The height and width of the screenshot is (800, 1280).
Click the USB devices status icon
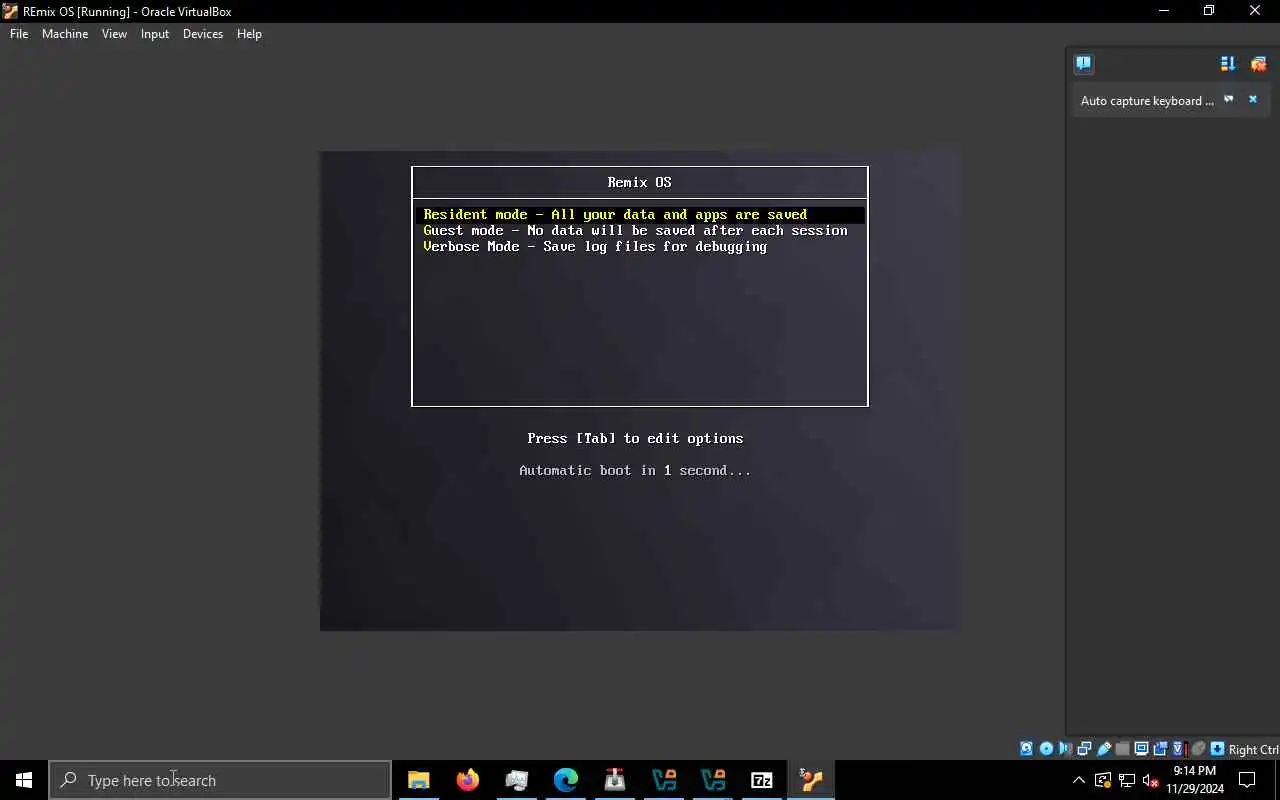[1104, 749]
